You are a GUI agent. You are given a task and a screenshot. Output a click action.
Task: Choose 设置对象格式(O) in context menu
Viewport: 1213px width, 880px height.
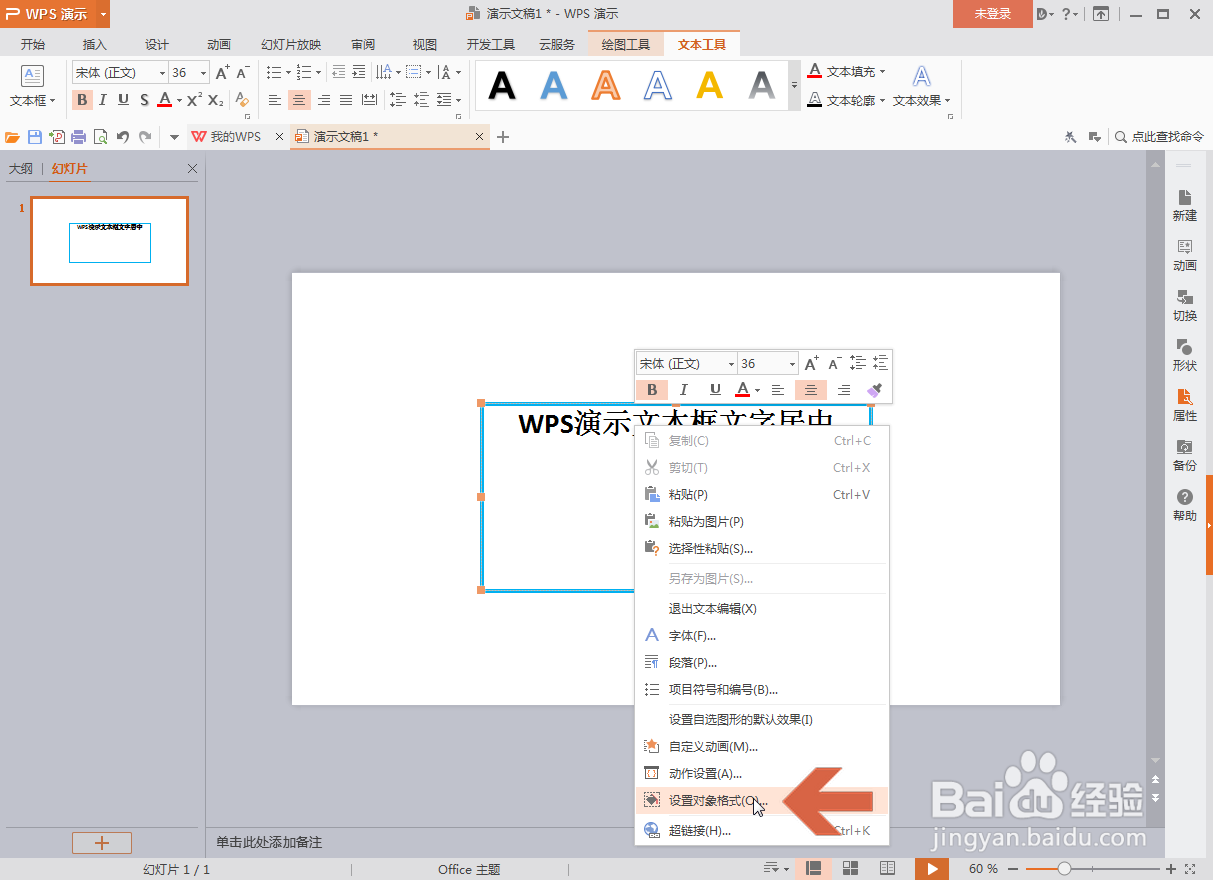762,800
